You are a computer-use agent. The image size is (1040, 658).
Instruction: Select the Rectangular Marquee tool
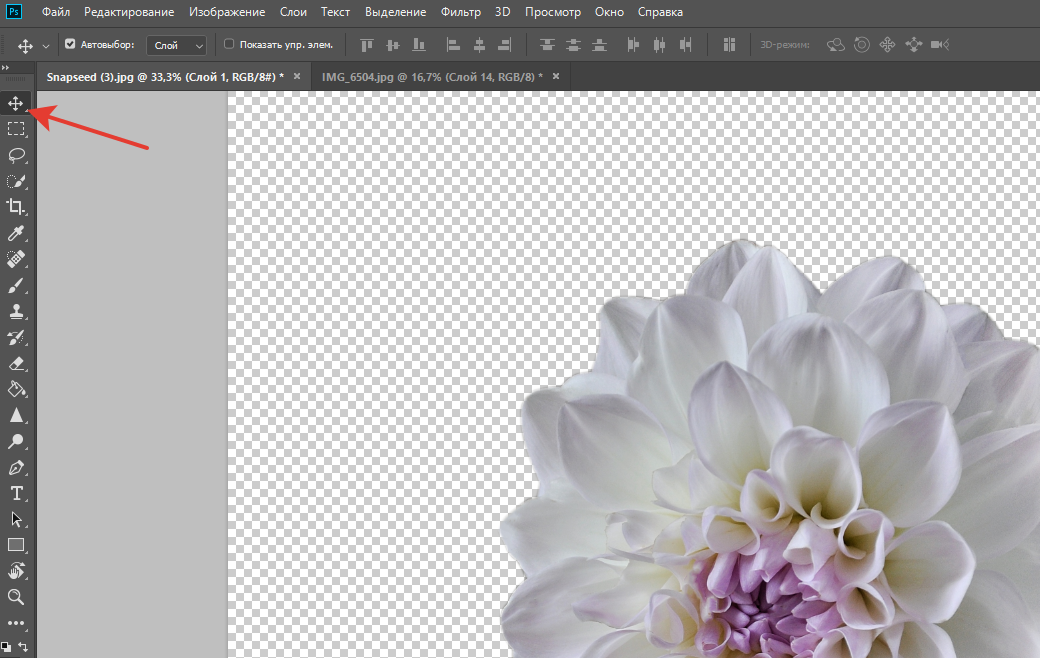[x=16, y=129]
